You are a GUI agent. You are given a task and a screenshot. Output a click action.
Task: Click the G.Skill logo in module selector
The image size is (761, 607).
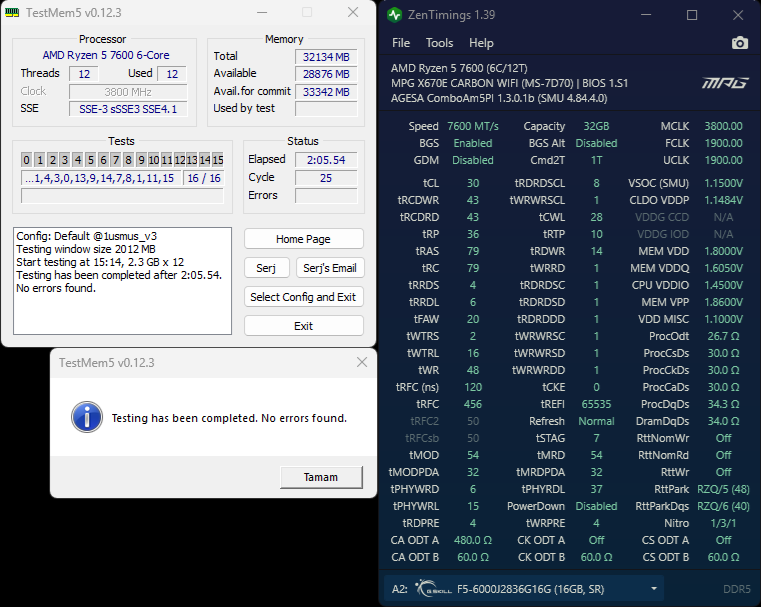pos(433,589)
